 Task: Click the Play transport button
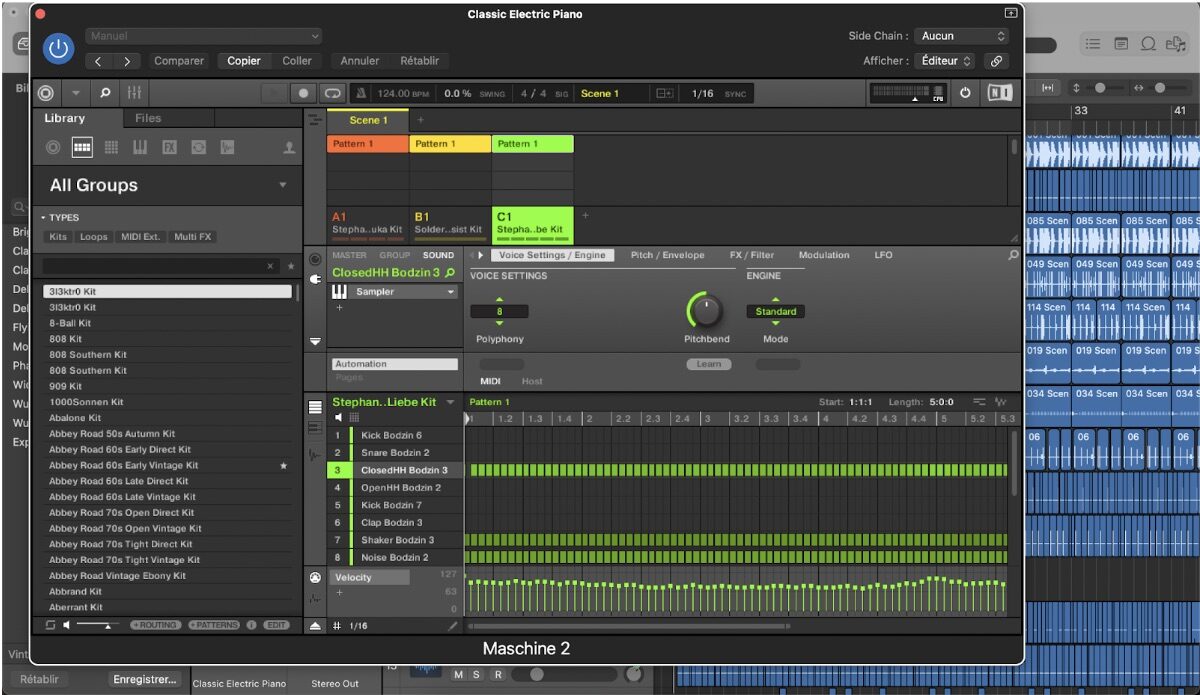point(272,93)
